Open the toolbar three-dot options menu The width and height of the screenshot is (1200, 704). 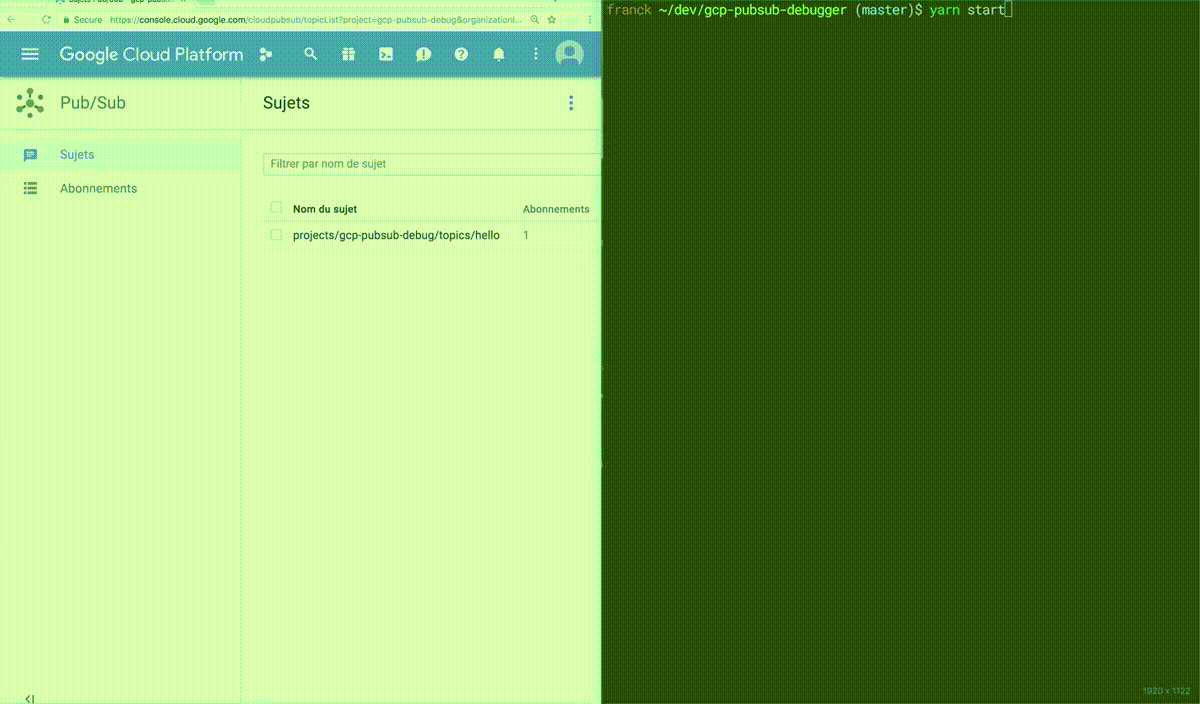(536, 54)
